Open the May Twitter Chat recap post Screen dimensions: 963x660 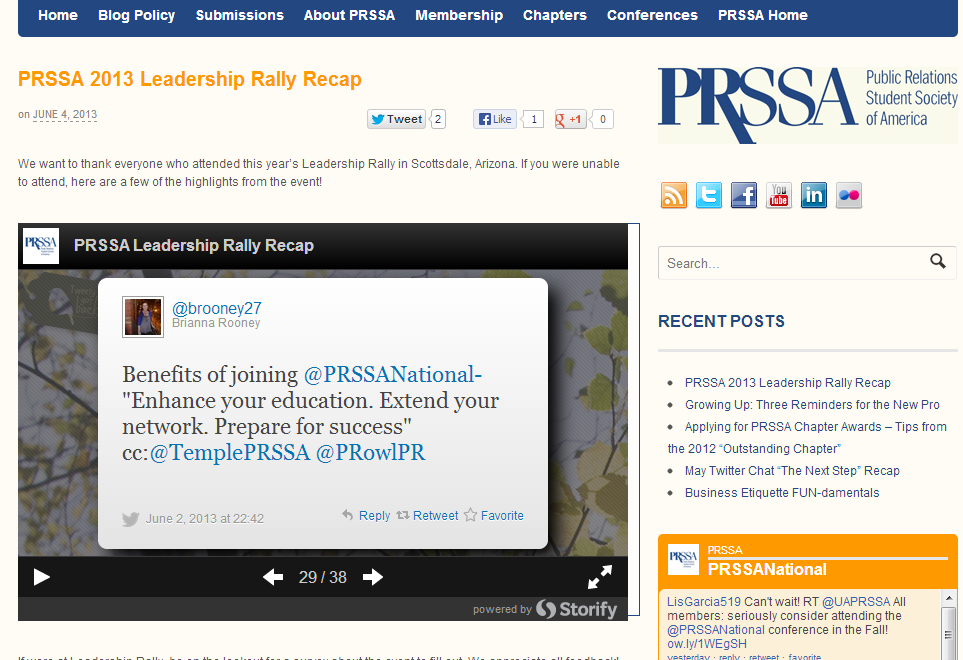(792, 471)
